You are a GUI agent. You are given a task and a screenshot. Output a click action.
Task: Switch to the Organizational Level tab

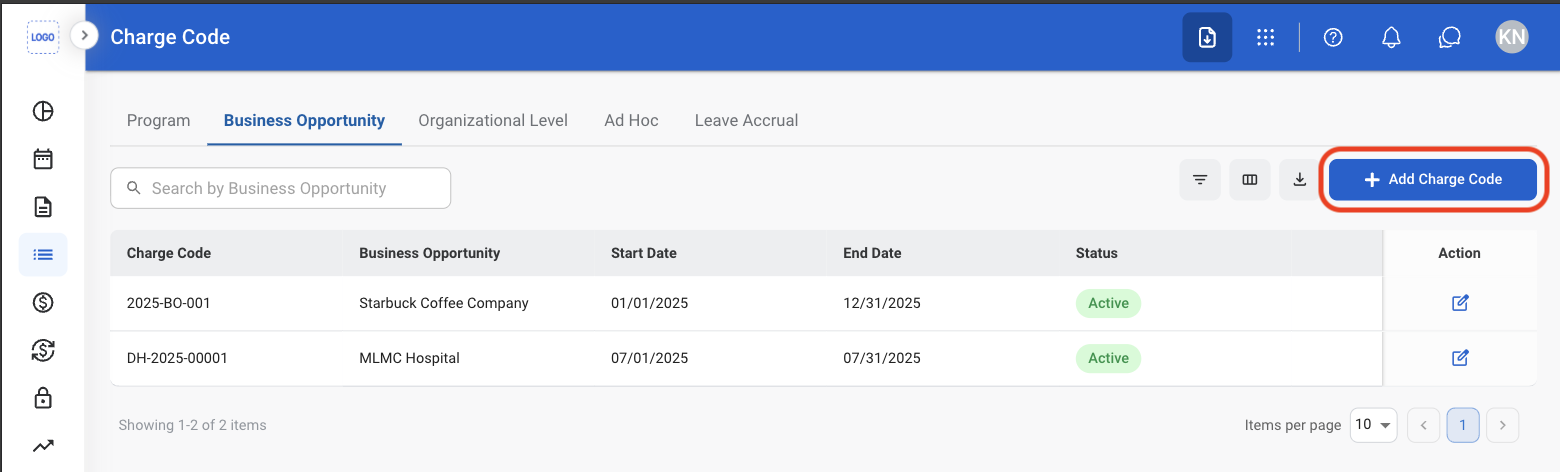[493, 120]
